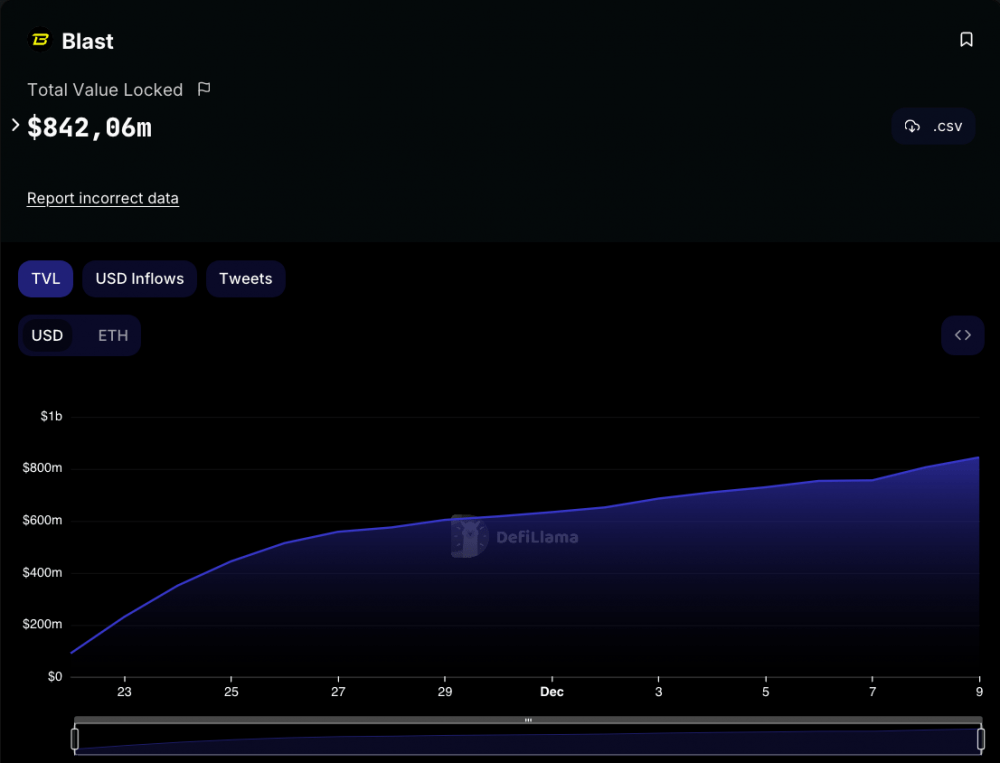Screen dimensions: 1000x763
Task: Click the Blast logo icon
Action: pos(40,40)
